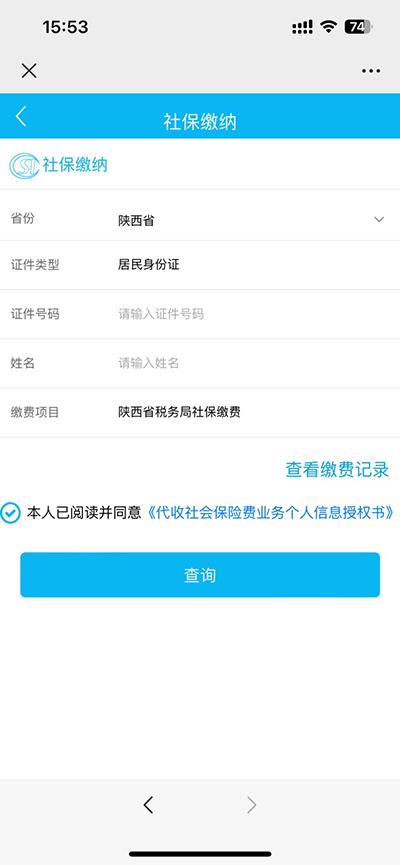
Task: Uncheck the 本人已阅读并同意 agreement checkbox
Action: [x=10, y=512]
